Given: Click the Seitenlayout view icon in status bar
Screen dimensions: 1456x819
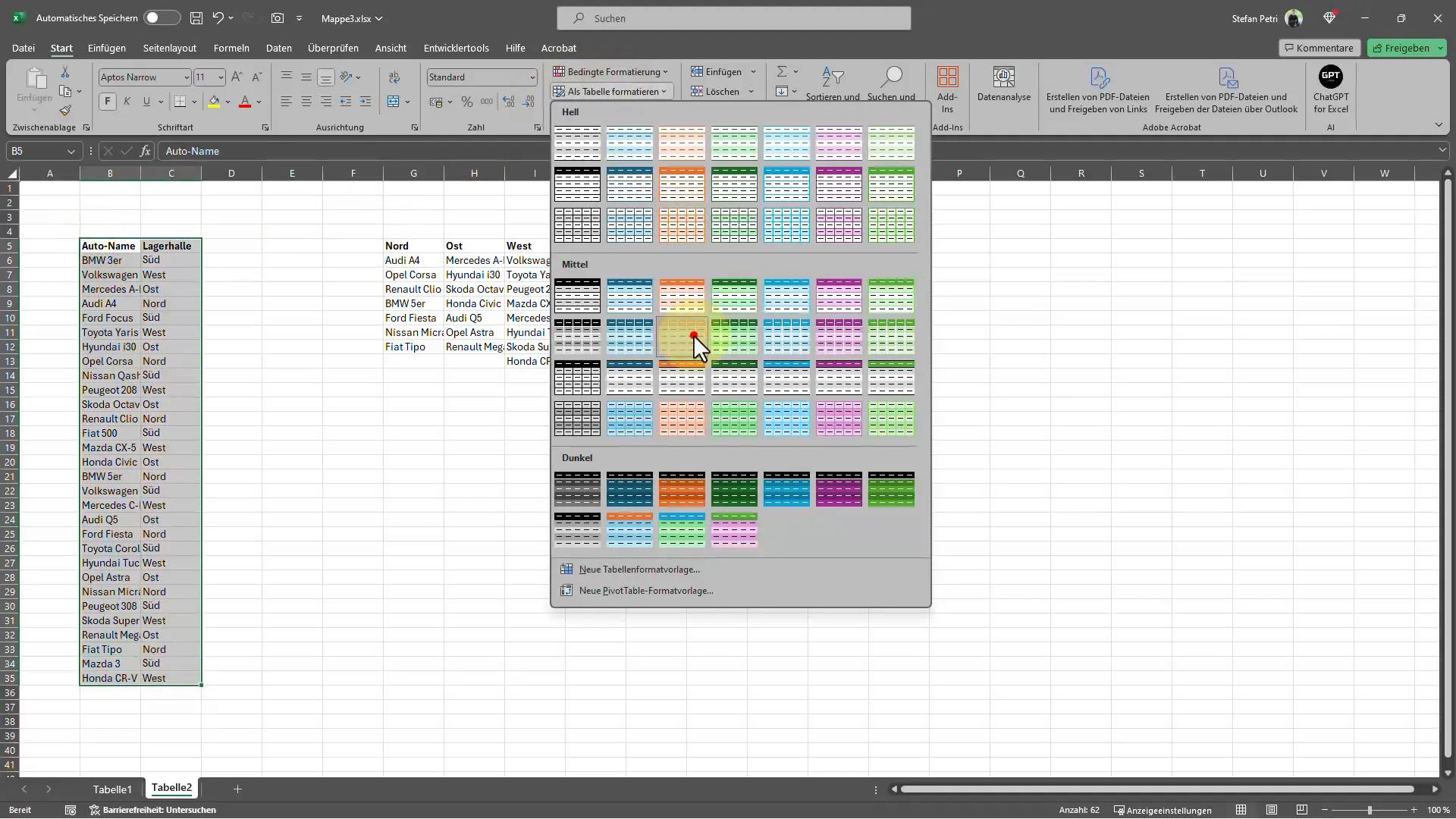Looking at the screenshot, I should [x=1272, y=810].
